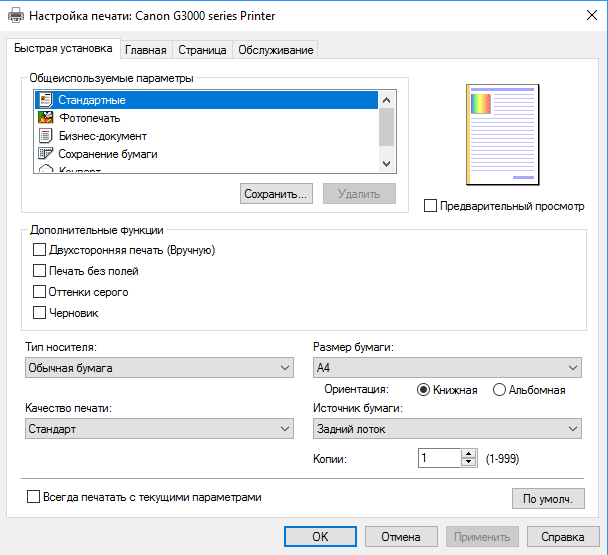The height and width of the screenshot is (555, 608).
Task: Close the Настройка печати dialog
Action: pyautogui.click(x=592, y=16)
